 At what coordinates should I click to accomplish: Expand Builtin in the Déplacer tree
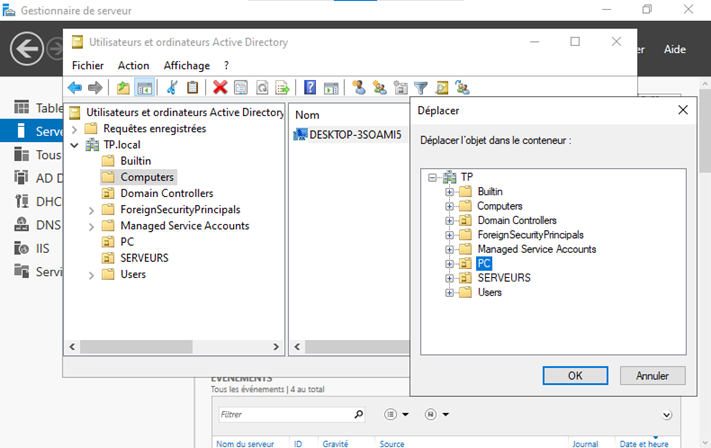(x=449, y=192)
